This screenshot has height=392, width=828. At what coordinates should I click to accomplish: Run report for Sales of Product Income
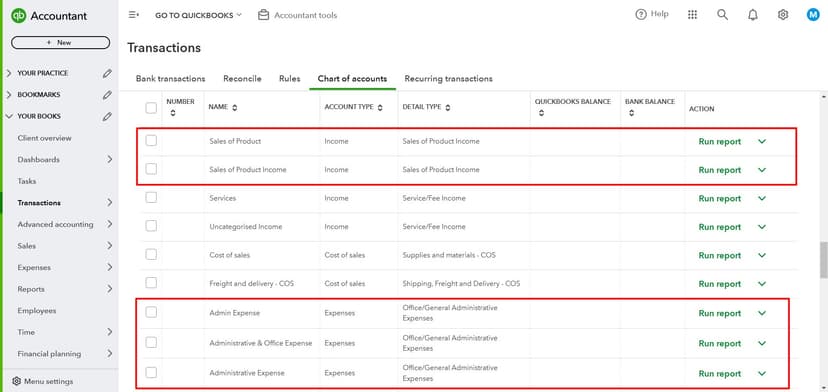(720, 170)
